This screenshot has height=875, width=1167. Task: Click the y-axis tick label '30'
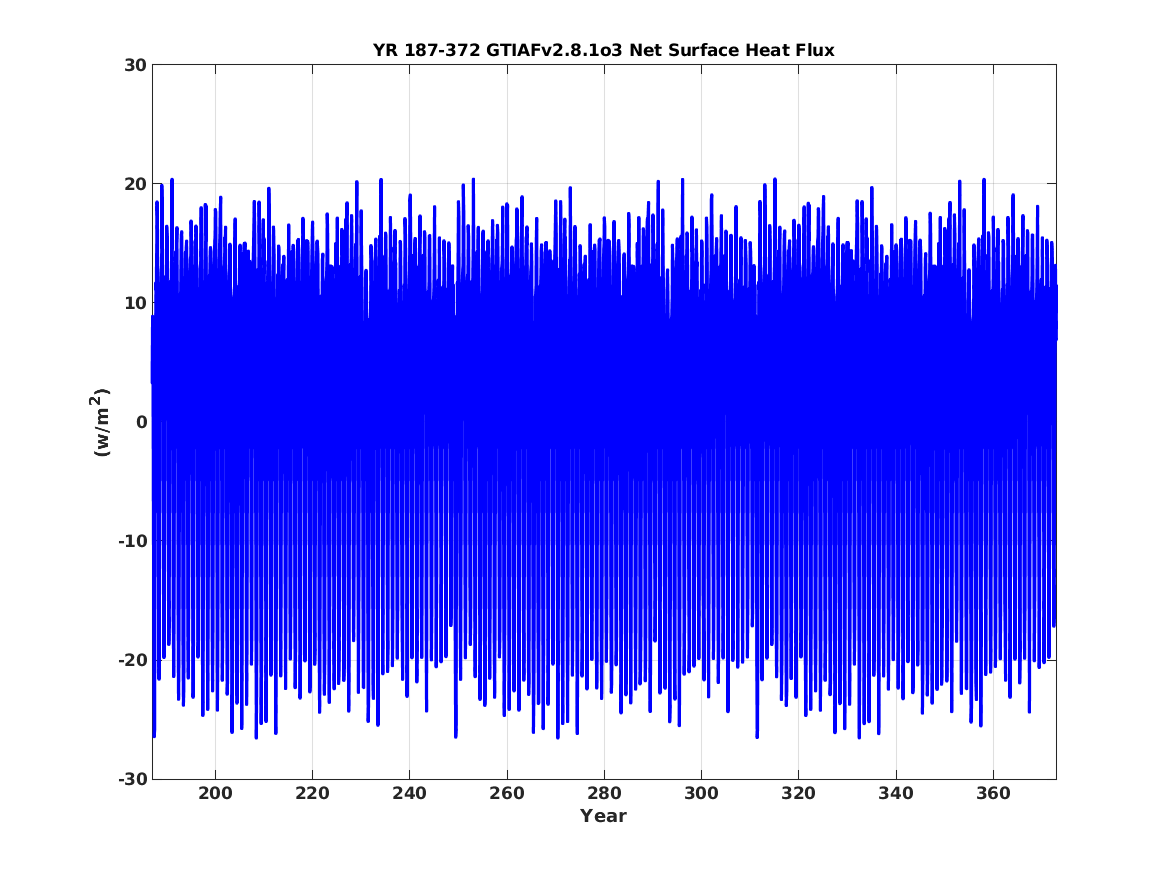(x=135, y=65)
